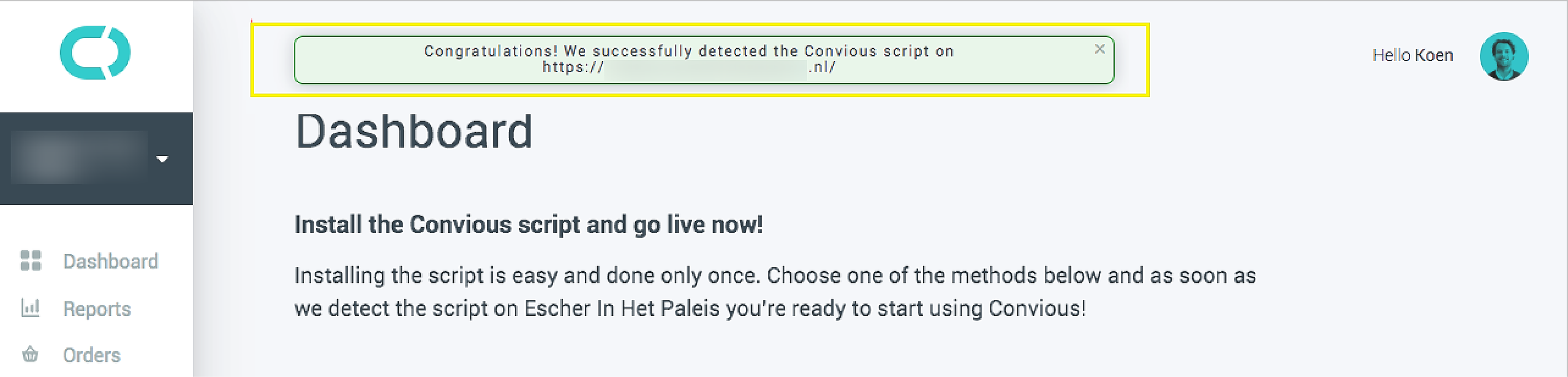
Task: Open the Reports menu item
Action: [97, 309]
